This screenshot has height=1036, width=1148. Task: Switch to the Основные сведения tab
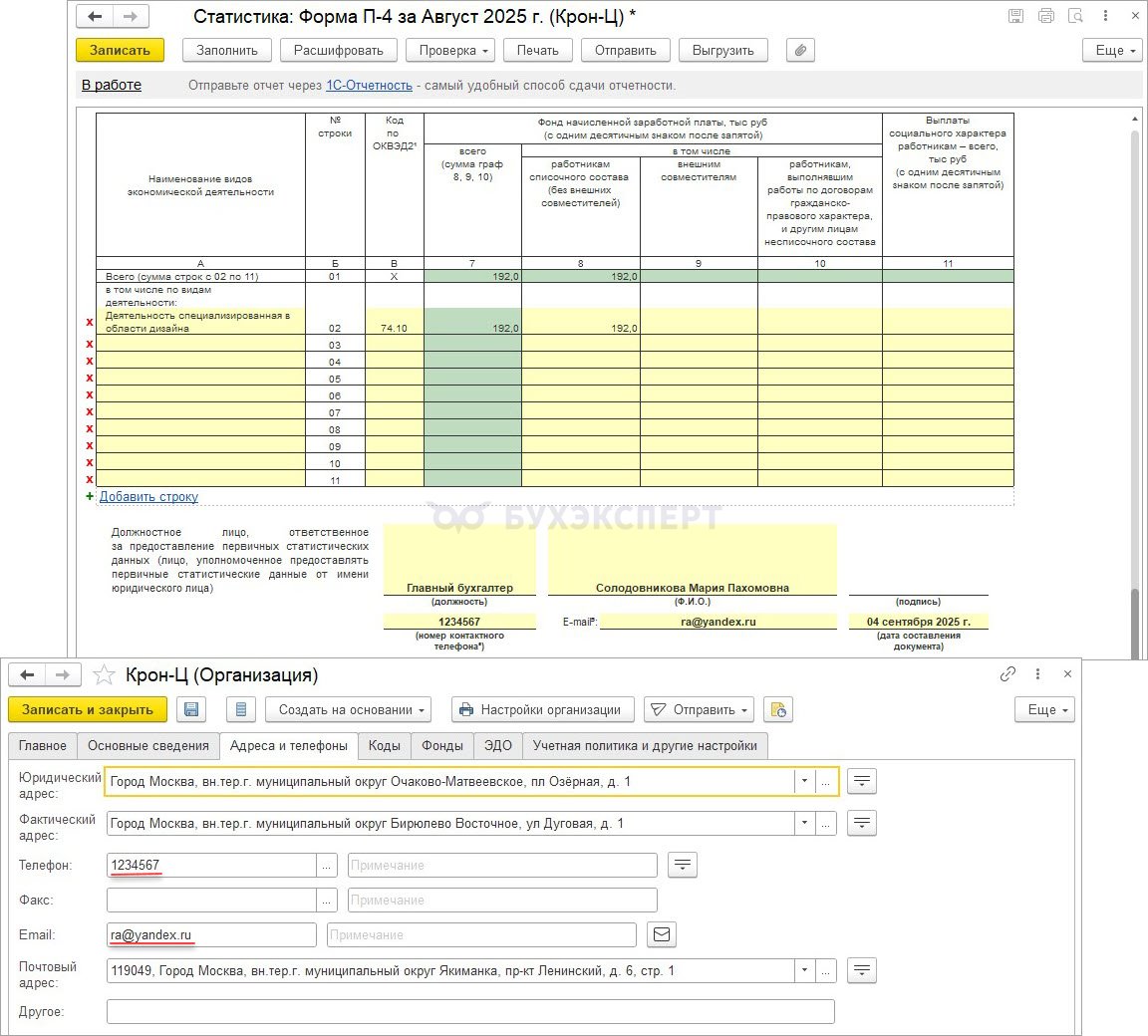147,745
